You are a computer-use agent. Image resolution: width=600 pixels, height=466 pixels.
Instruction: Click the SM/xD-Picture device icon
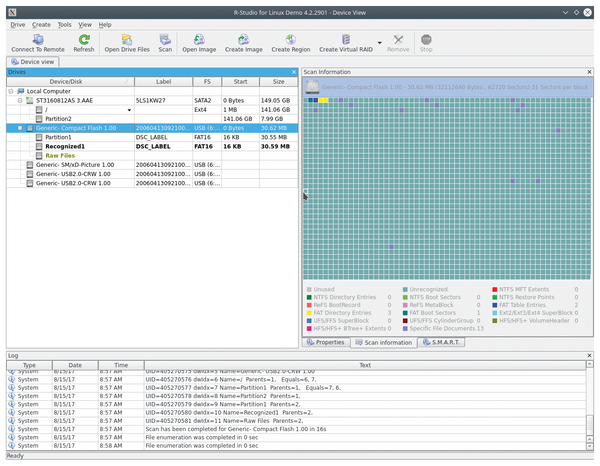click(x=29, y=165)
